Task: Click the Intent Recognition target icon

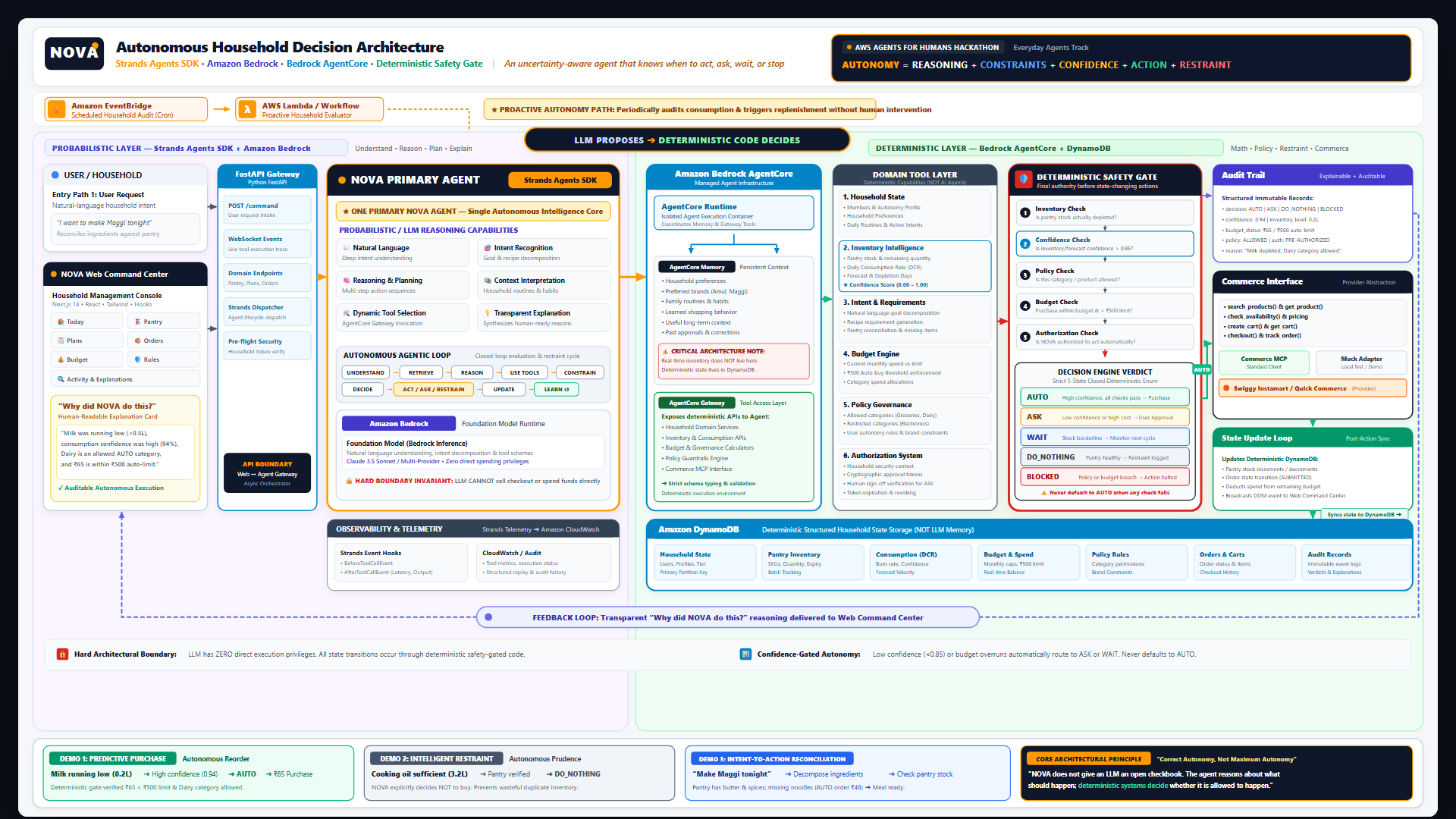Action: [x=488, y=248]
